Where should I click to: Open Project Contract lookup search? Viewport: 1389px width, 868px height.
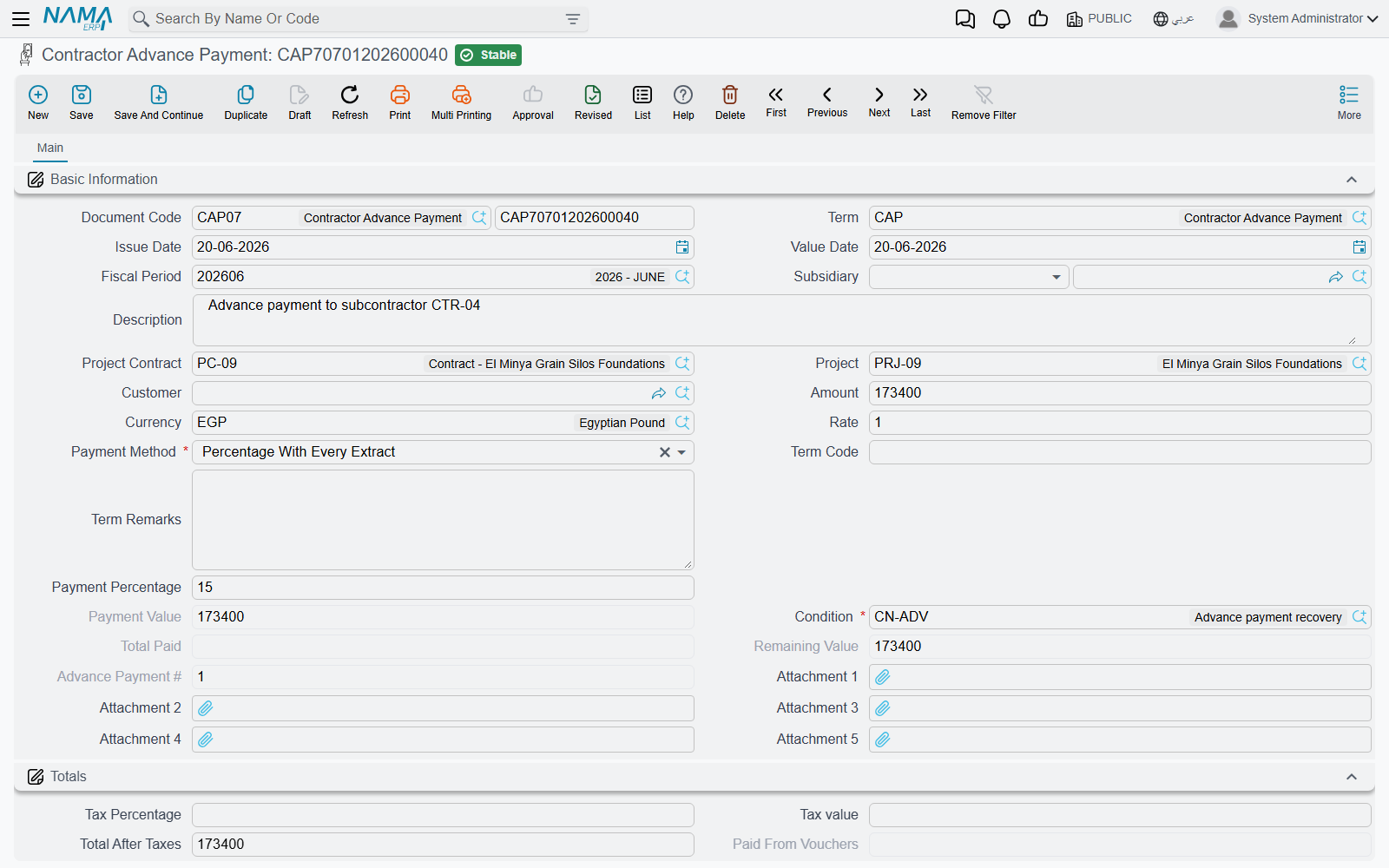coord(682,364)
